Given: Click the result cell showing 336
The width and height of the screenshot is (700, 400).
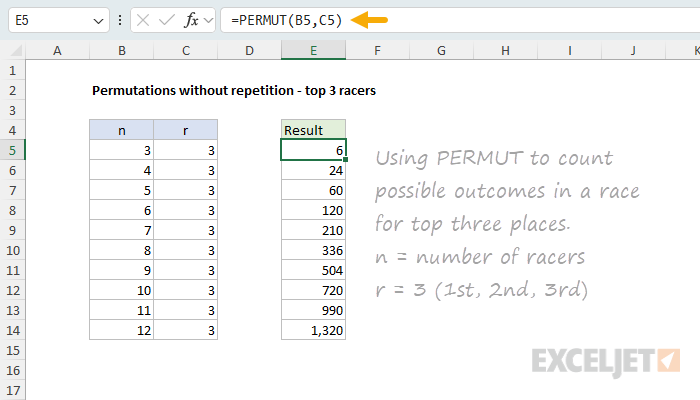Looking at the screenshot, I should tap(313, 250).
